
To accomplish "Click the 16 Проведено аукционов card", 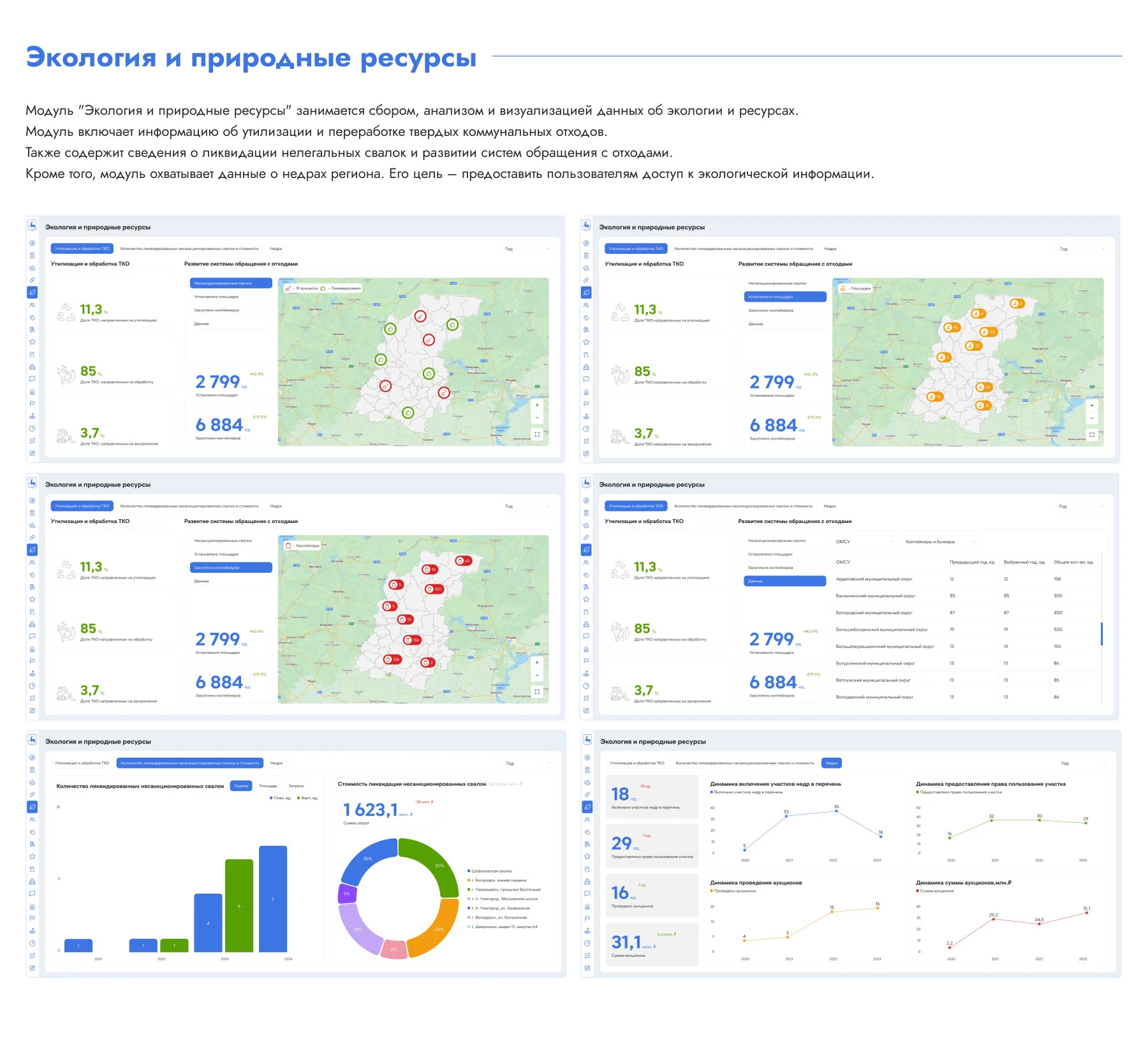I will pyautogui.click(x=652, y=895).
